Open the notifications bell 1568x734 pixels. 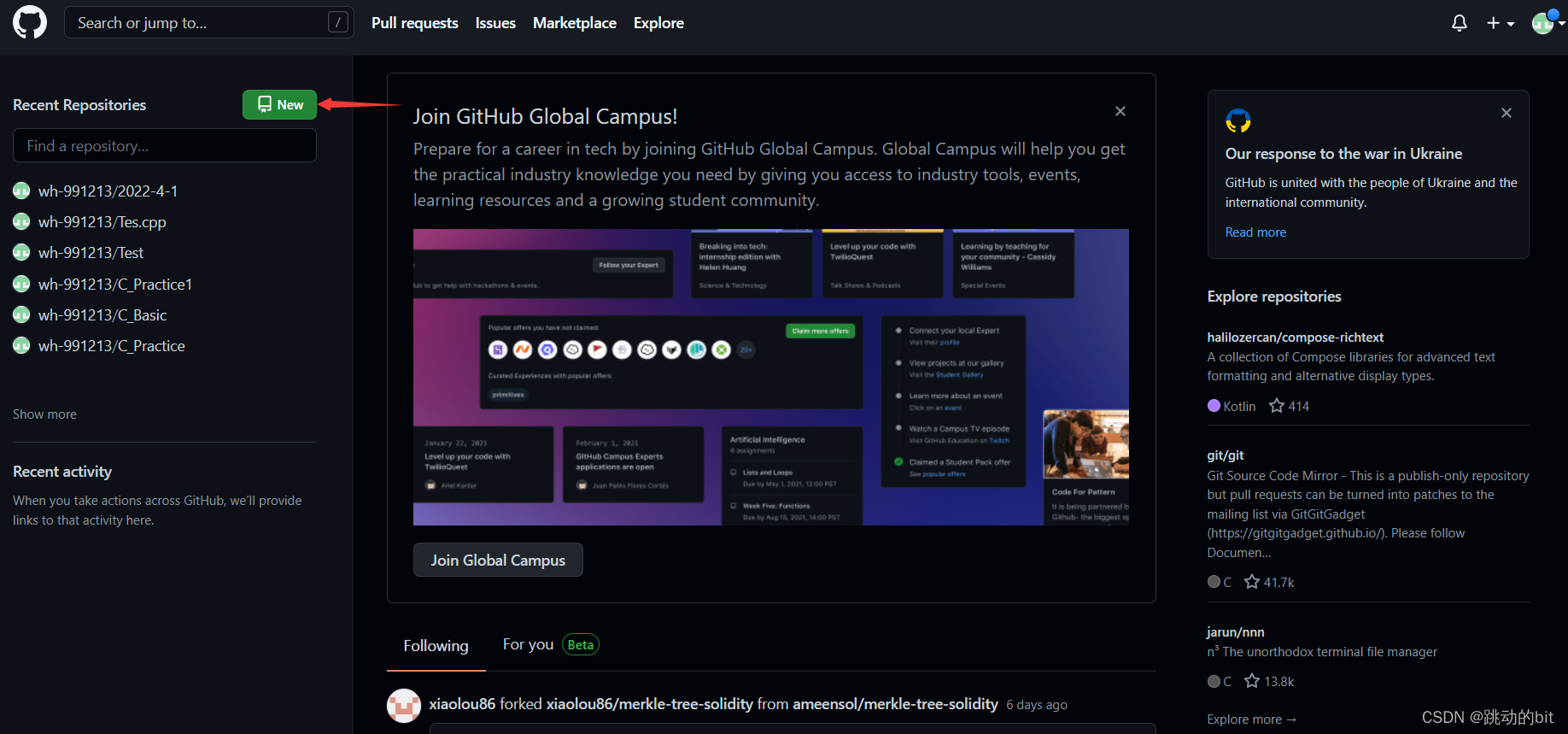pyautogui.click(x=1460, y=23)
